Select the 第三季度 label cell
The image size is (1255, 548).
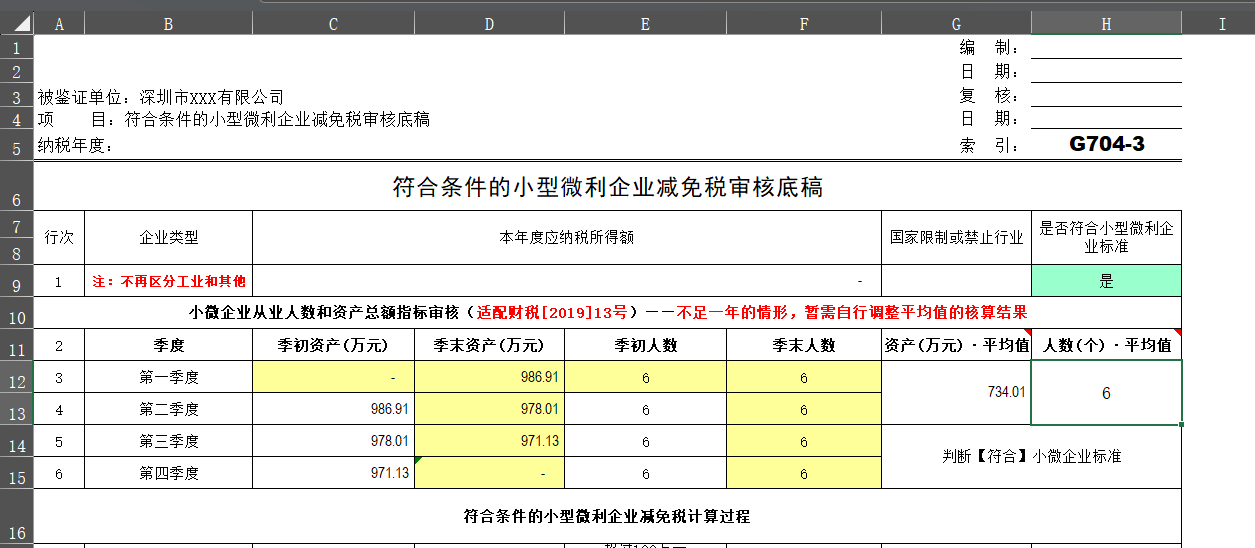click(x=168, y=441)
